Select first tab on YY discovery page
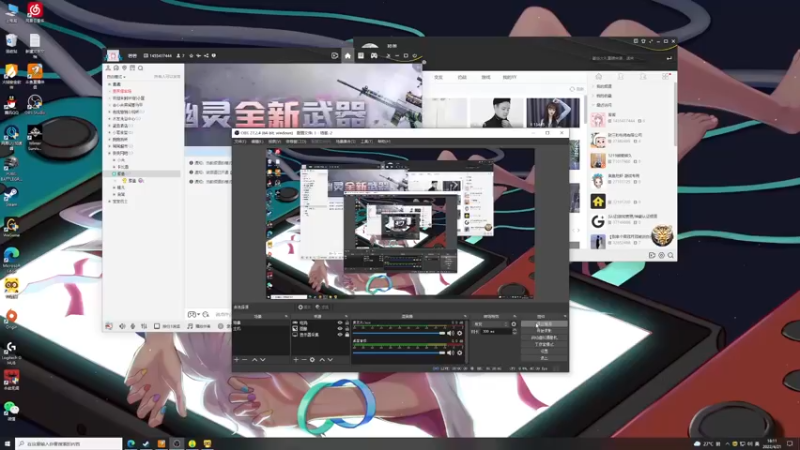Screen dimensions: 800x450 [x=438, y=77]
